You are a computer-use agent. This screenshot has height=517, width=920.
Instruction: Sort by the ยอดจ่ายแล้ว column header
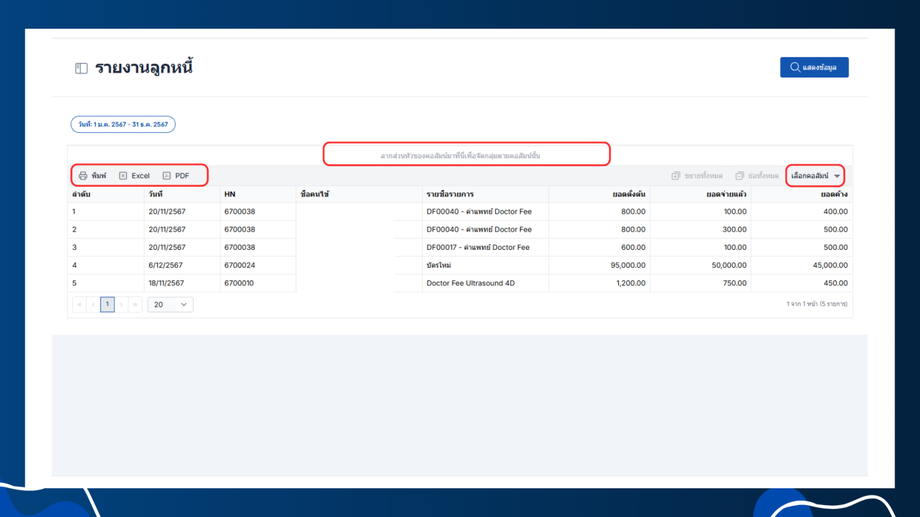pyautogui.click(x=700, y=194)
